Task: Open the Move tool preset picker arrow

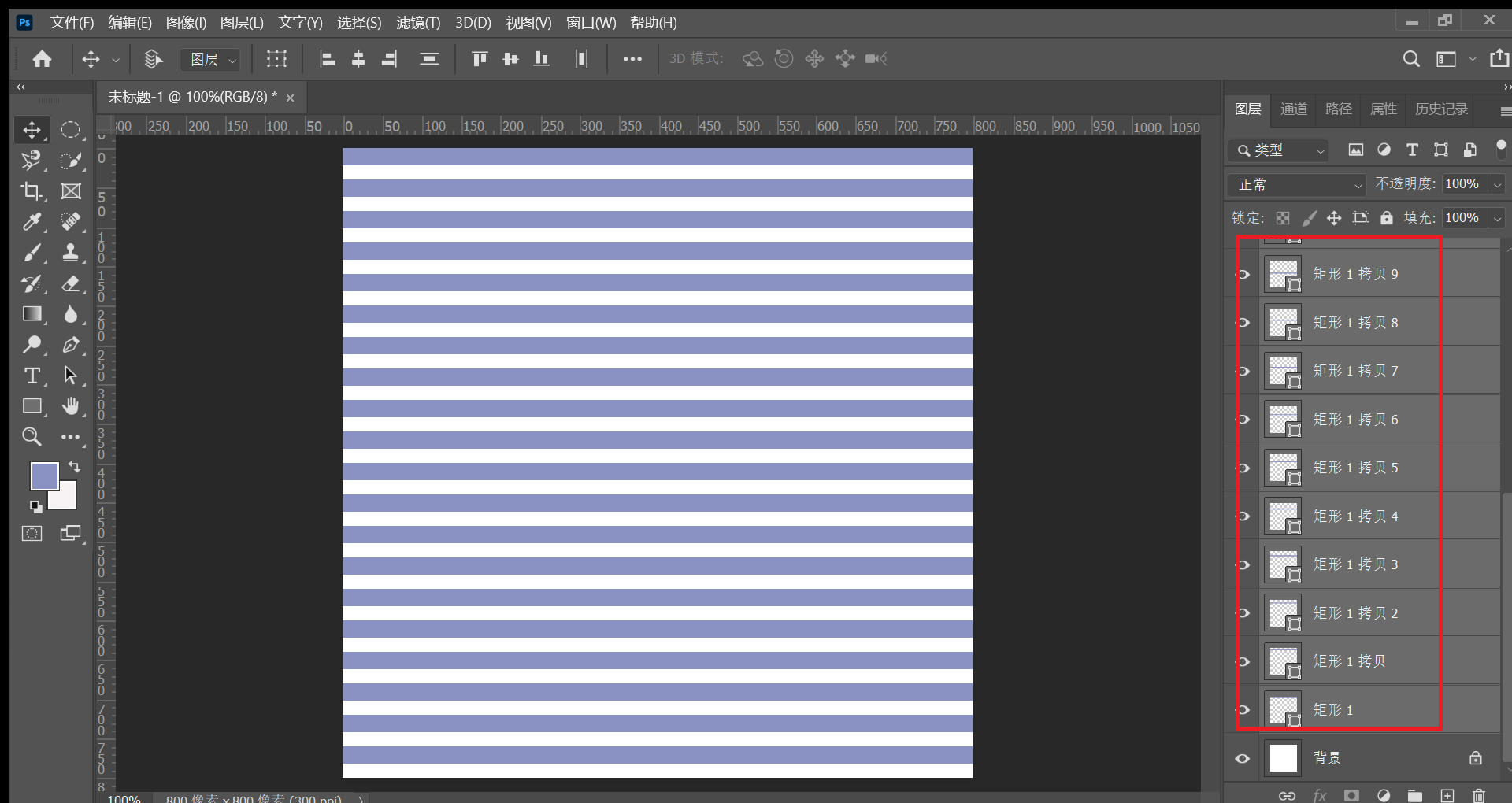Action: [116, 60]
